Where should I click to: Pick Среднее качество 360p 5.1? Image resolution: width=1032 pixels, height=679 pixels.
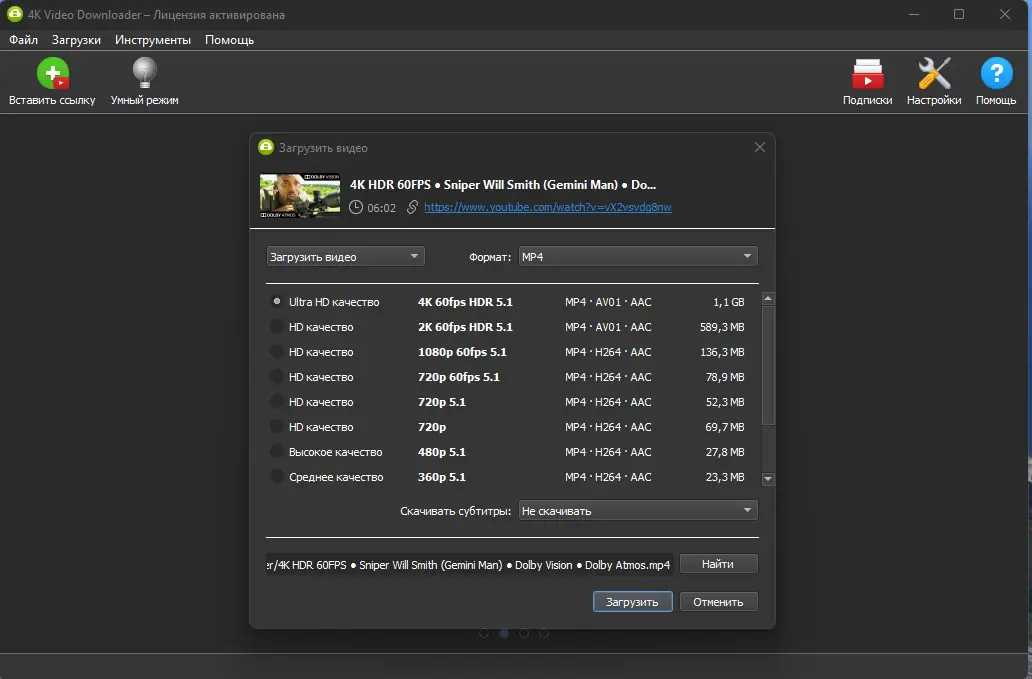(277, 476)
